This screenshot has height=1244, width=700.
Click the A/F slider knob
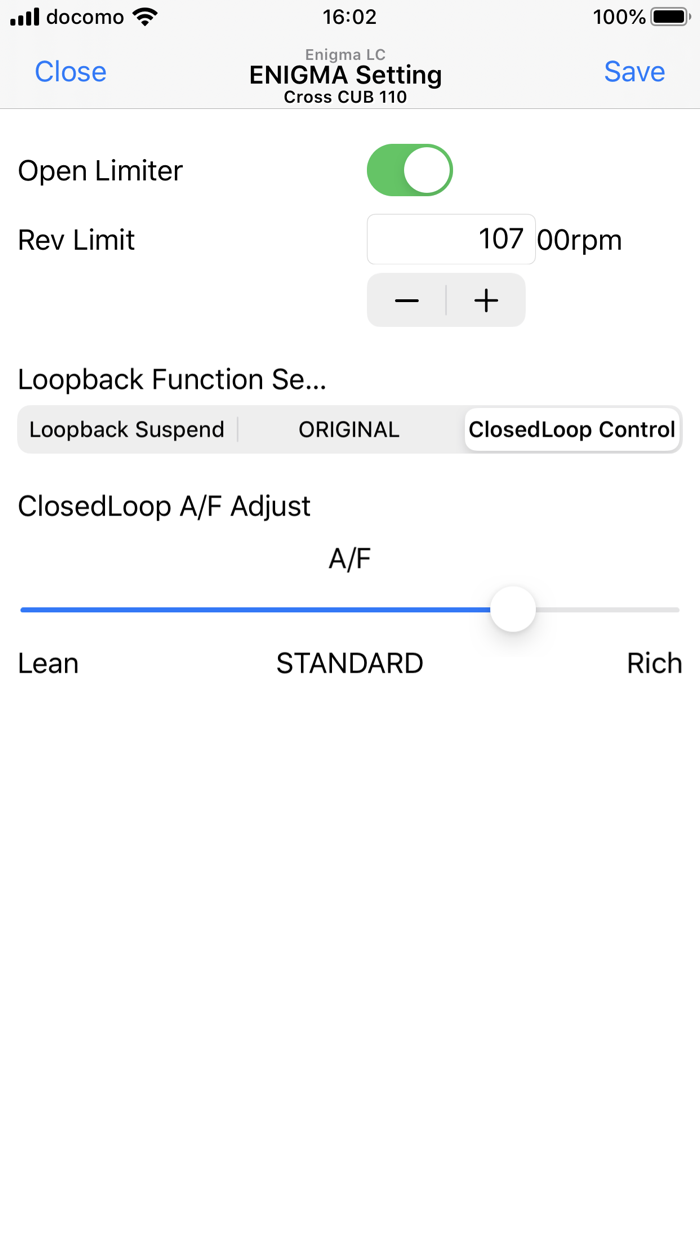(513, 609)
